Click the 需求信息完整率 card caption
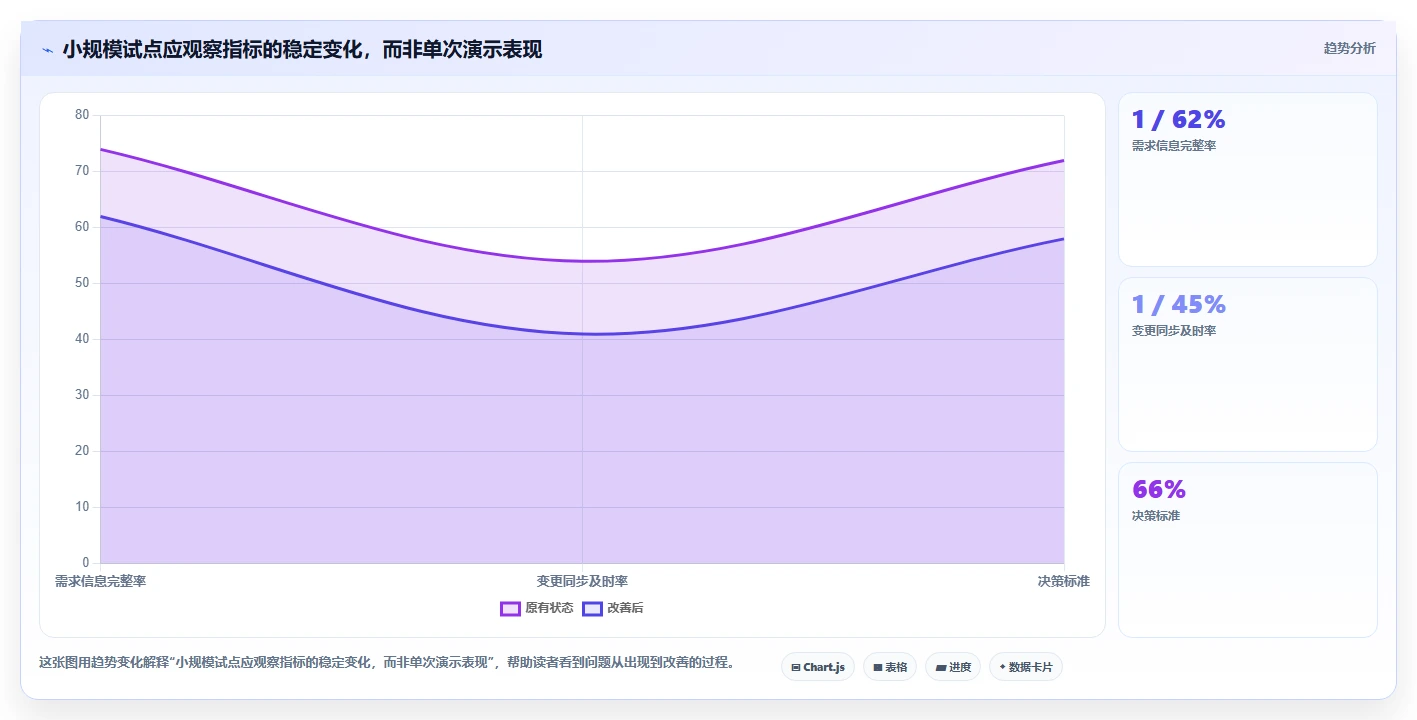The image size is (1417, 720). tap(1174, 146)
